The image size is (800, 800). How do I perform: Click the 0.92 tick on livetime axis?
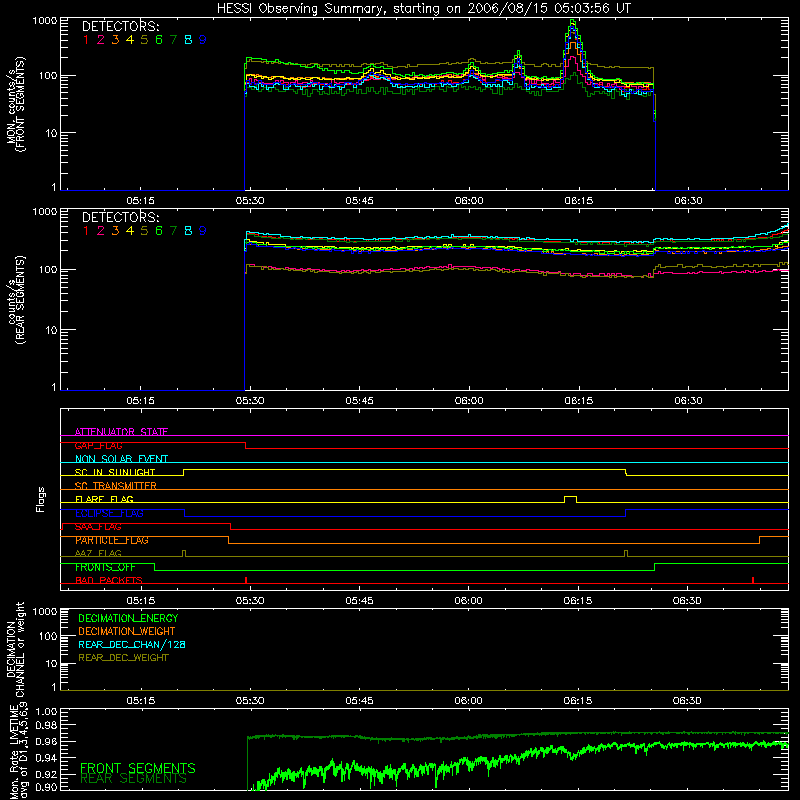point(46,774)
